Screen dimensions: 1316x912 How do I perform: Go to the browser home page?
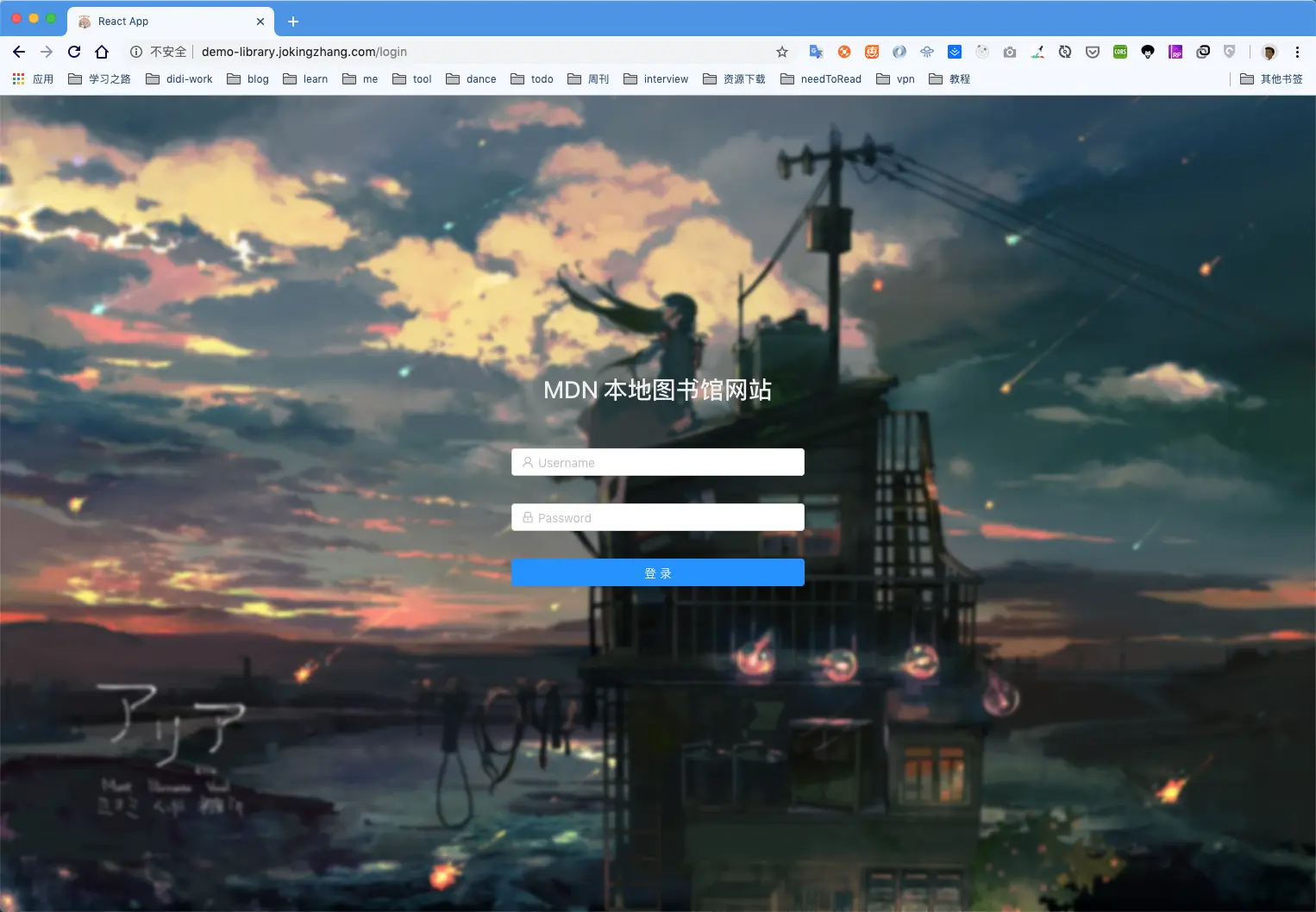pyautogui.click(x=102, y=52)
